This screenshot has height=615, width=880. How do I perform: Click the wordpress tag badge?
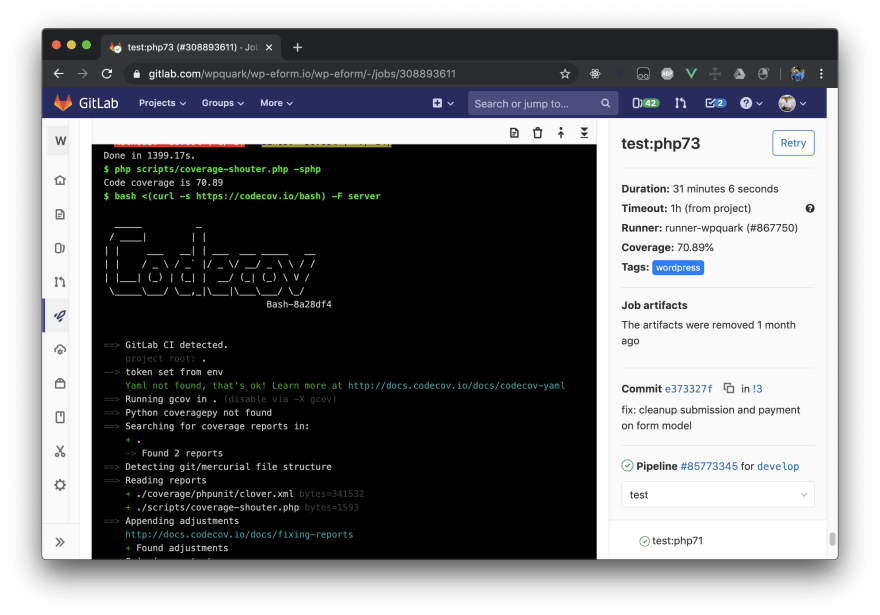pyautogui.click(x=678, y=268)
